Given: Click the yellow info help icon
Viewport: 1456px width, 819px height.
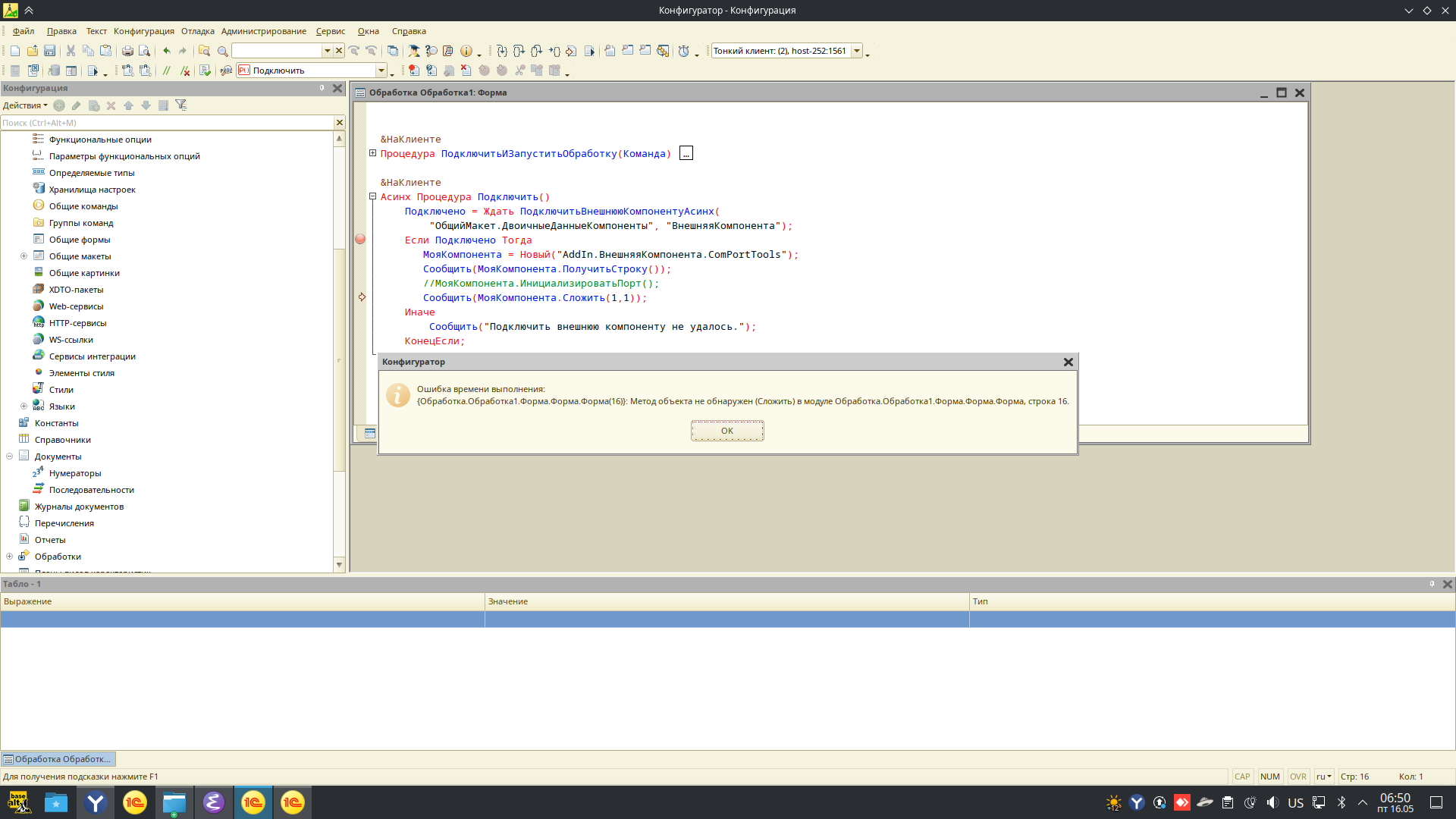Looking at the screenshot, I should (466, 51).
